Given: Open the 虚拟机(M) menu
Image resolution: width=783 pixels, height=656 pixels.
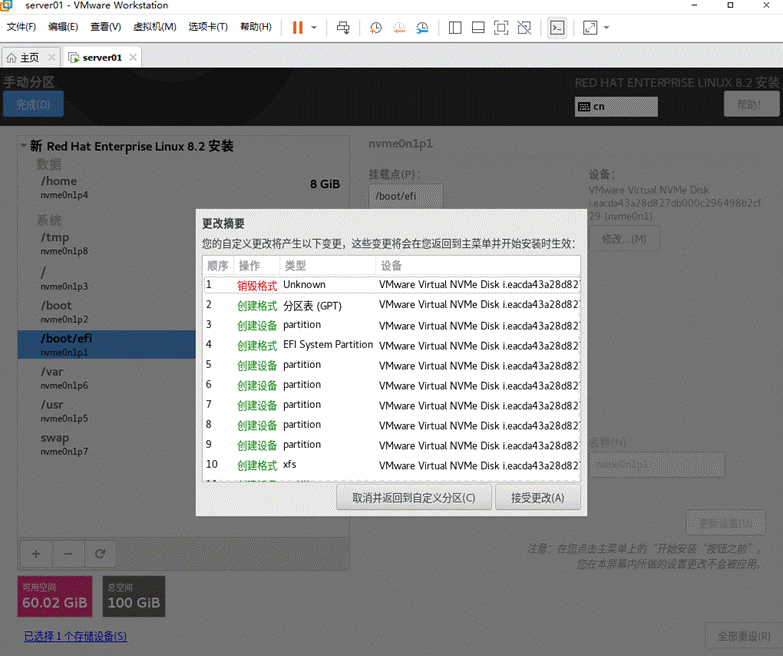Looking at the screenshot, I should click(x=154, y=27).
